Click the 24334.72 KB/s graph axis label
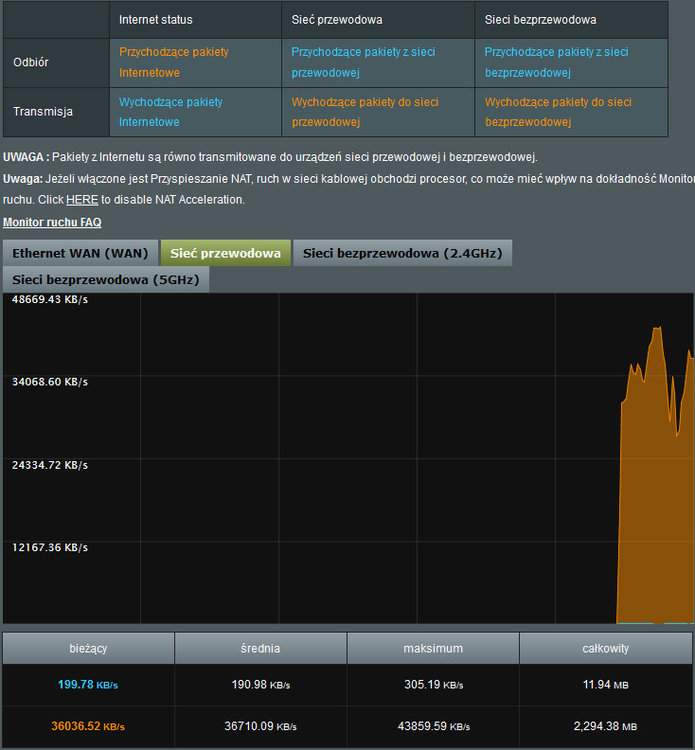The image size is (695, 750). [50, 465]
